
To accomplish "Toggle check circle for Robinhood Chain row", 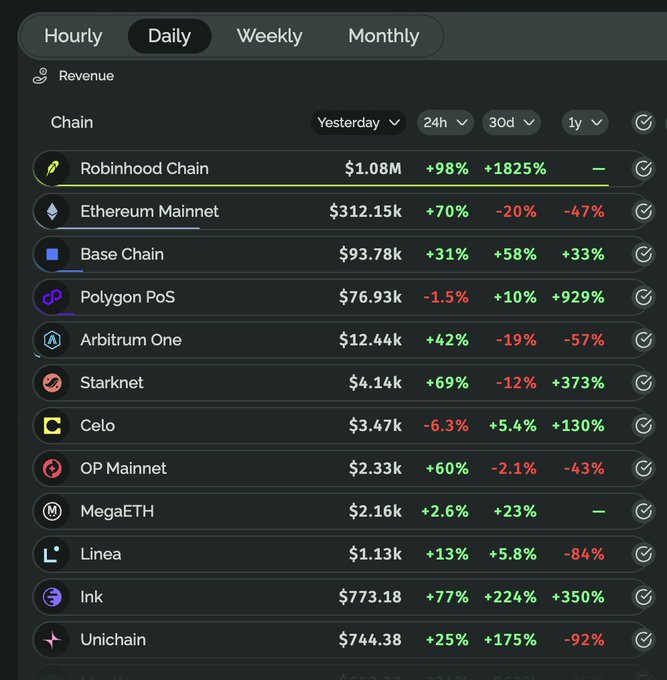I will coord(643,168).
